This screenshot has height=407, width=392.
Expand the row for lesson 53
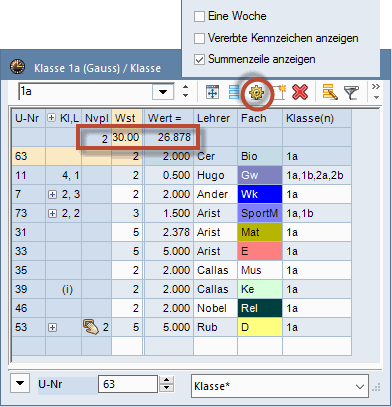point(52,328)
